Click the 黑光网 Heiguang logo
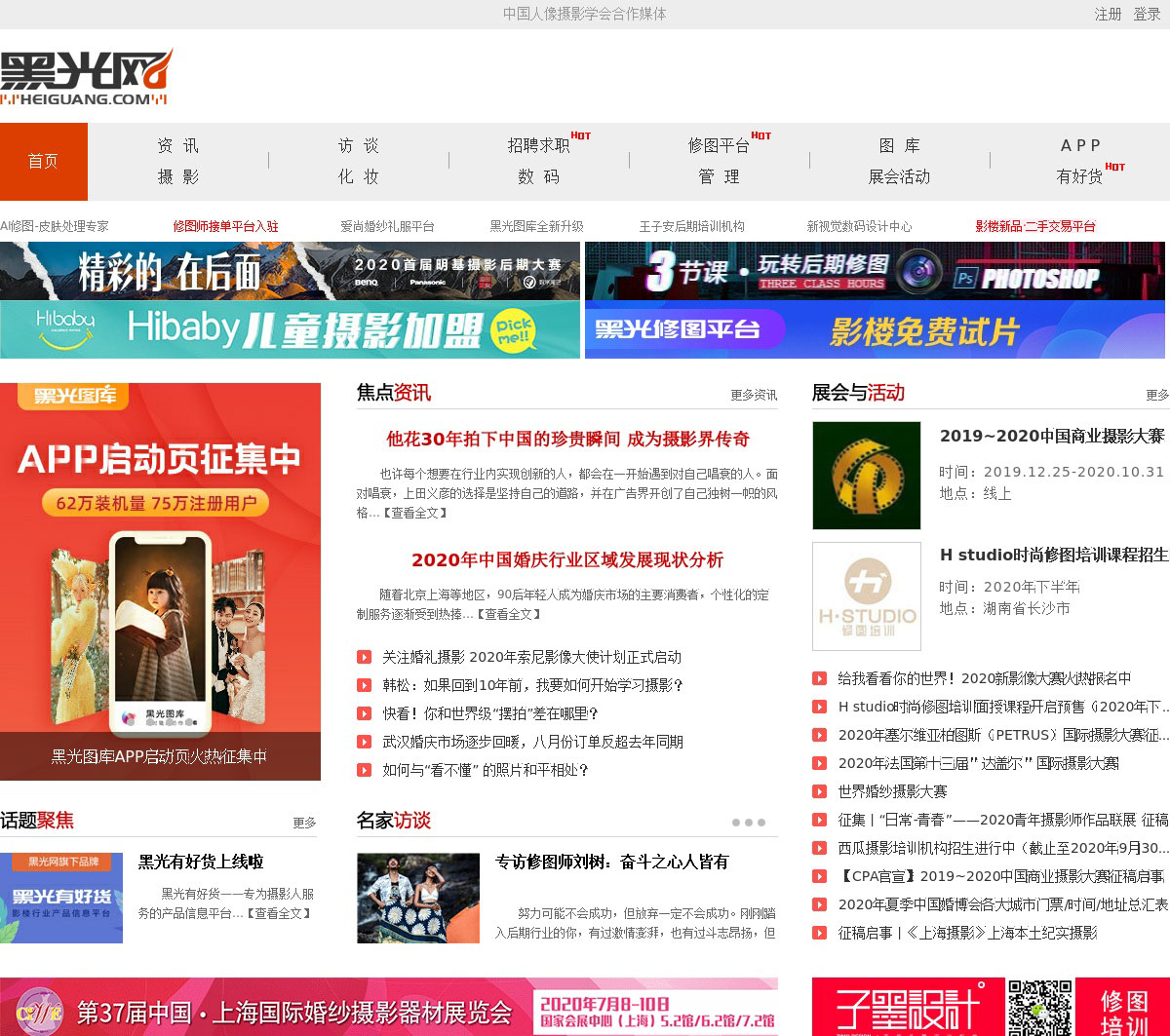 (87, 77)
